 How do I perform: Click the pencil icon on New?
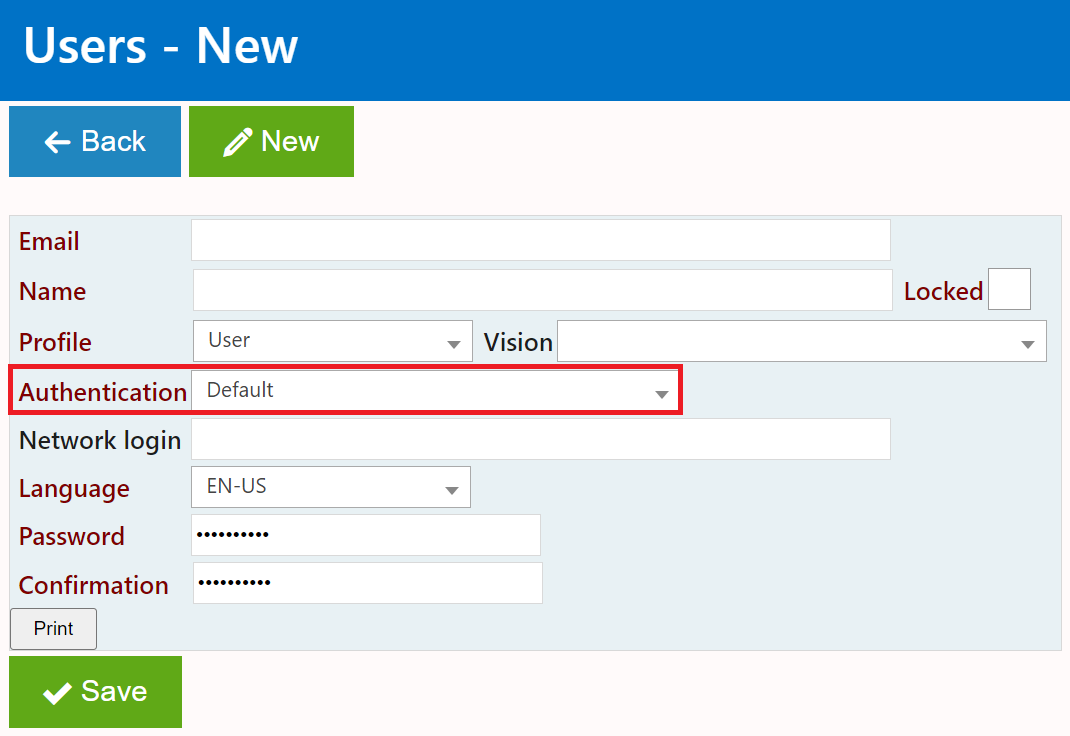click(237, 142)
